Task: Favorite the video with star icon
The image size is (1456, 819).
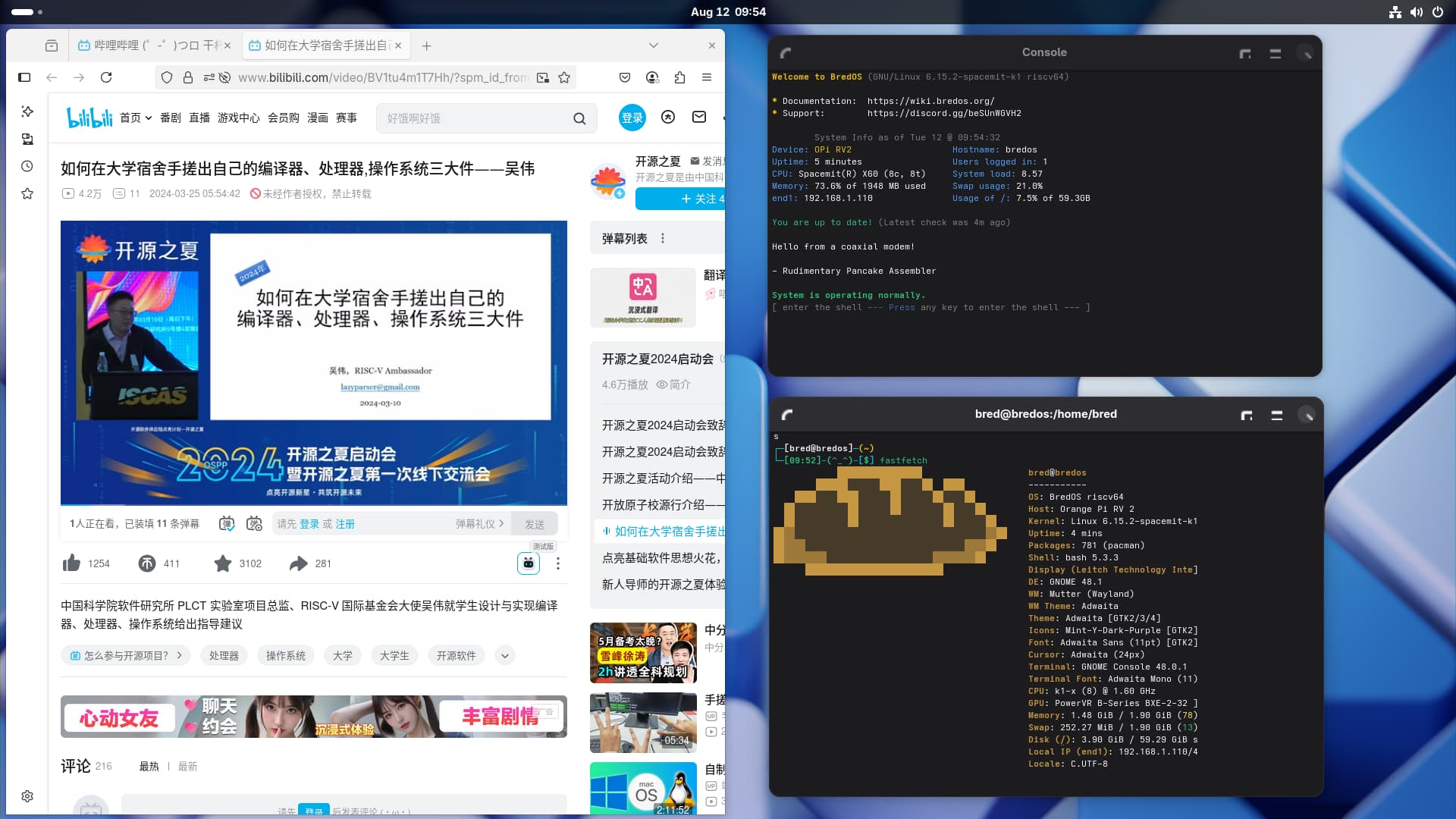Action: click(x=222, y=563)
